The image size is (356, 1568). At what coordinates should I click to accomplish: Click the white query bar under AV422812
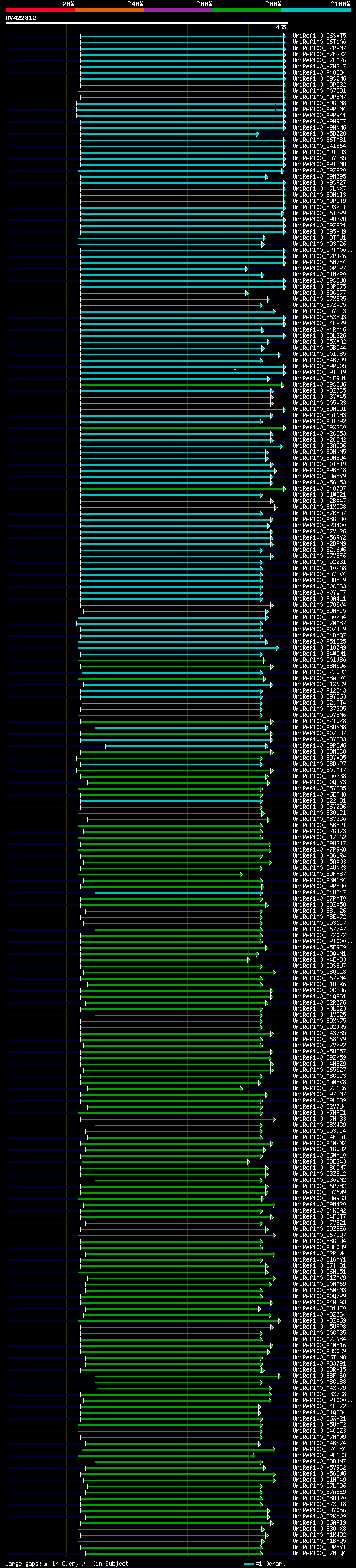147,23
